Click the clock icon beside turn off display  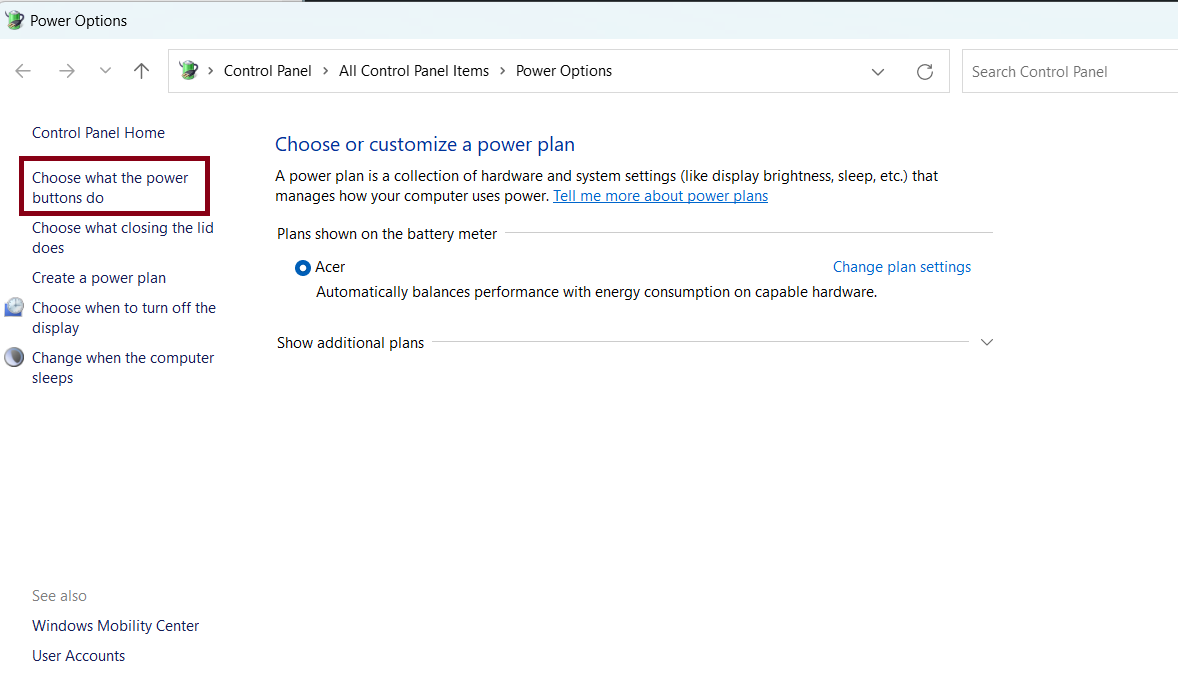14,308
